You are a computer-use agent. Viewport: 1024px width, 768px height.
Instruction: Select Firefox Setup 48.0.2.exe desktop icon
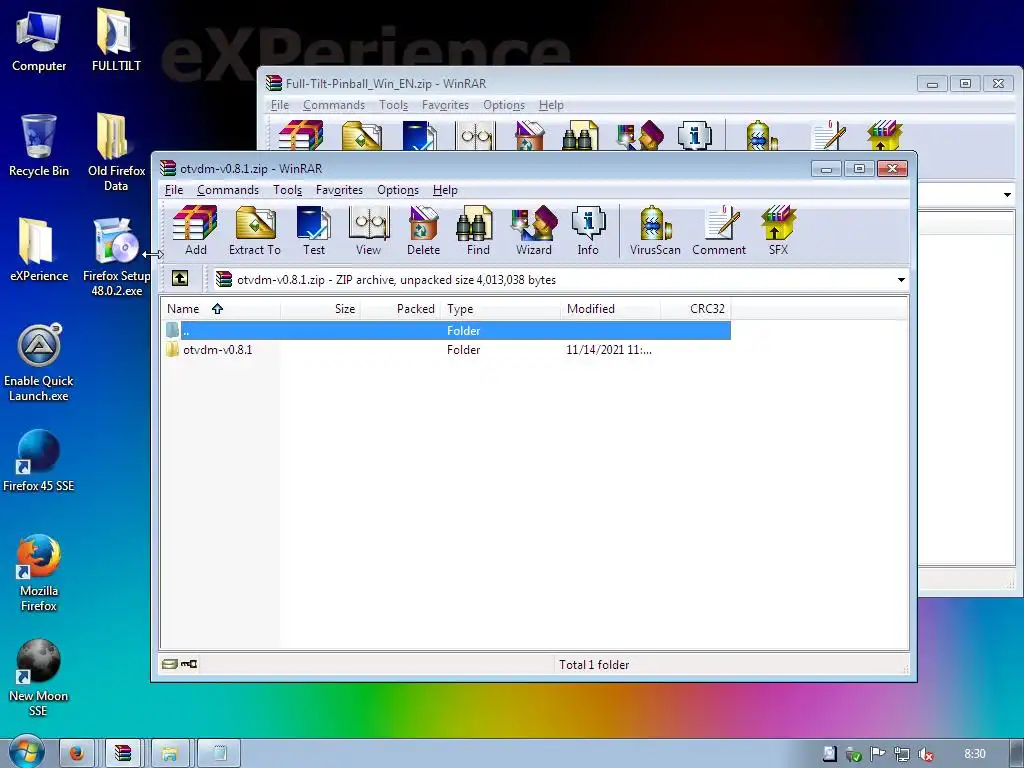click(x=116, y=257)
